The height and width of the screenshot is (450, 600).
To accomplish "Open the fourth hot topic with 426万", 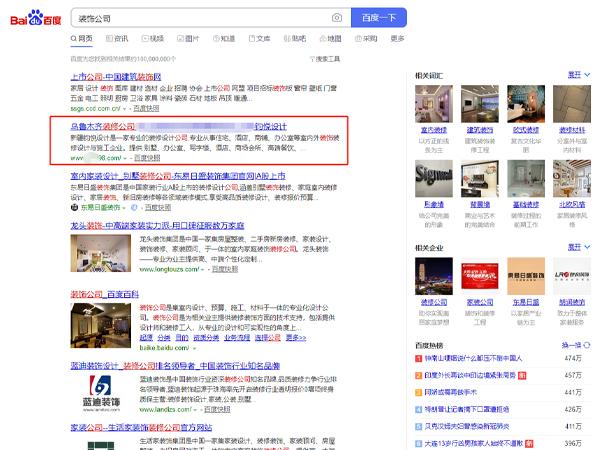I will [x=466, y=409].
